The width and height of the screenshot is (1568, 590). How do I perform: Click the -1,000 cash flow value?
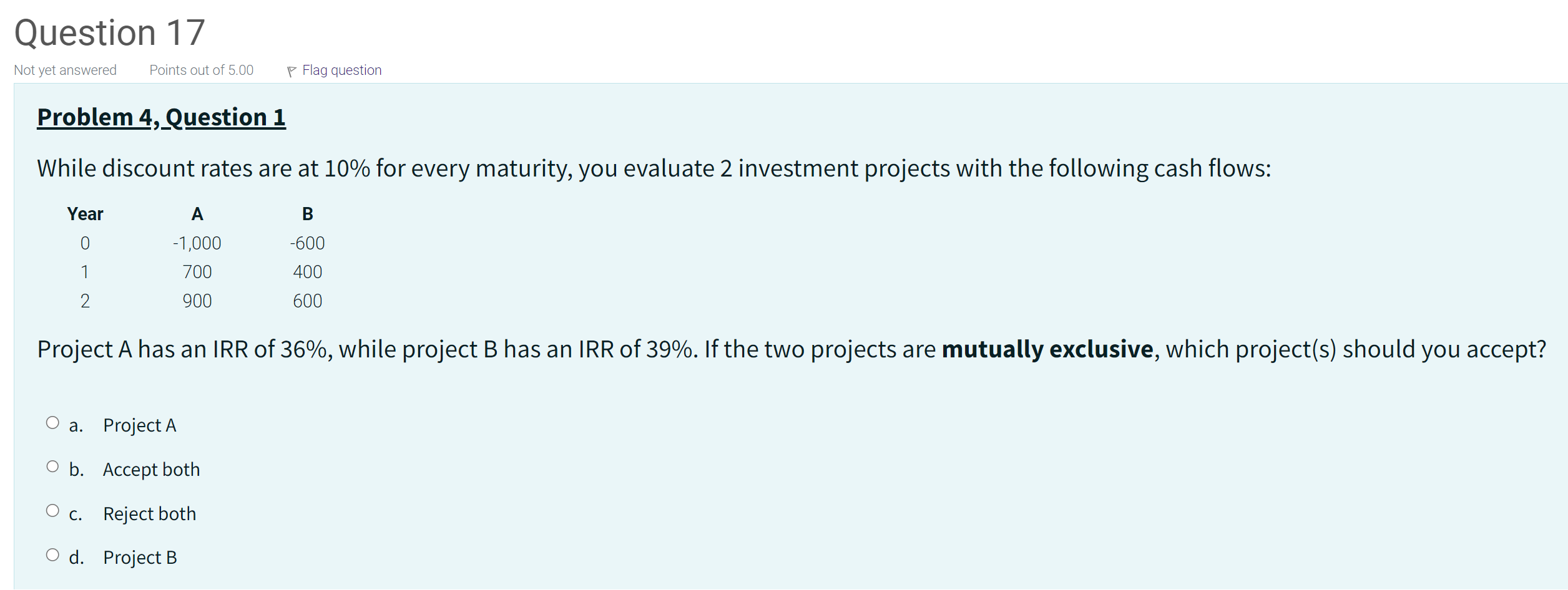pos(197,243)
